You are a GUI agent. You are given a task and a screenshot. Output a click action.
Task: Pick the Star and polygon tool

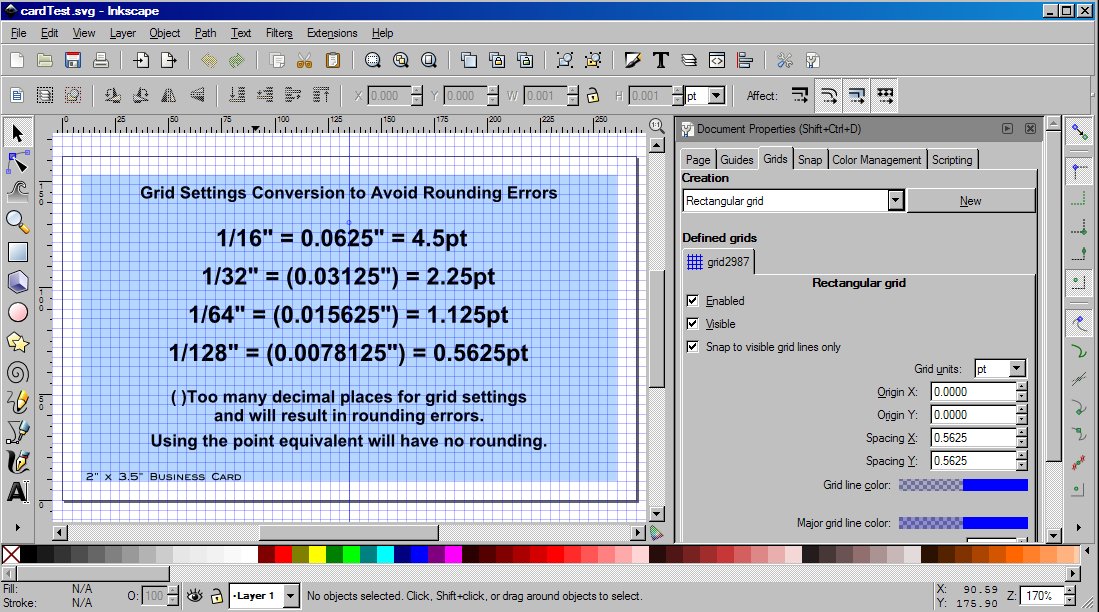(18, 342)
